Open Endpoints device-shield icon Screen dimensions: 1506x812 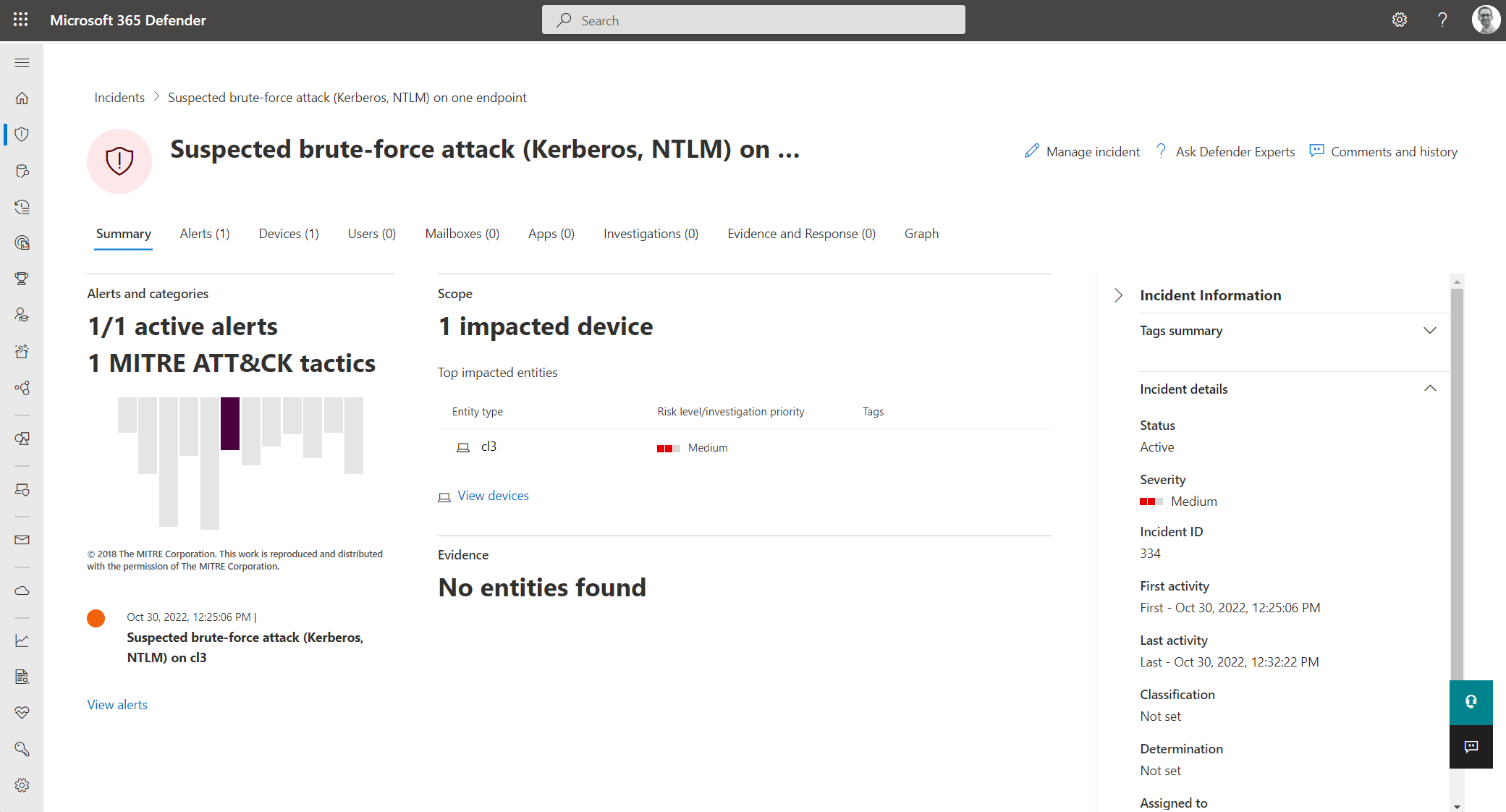click(22, 490)
